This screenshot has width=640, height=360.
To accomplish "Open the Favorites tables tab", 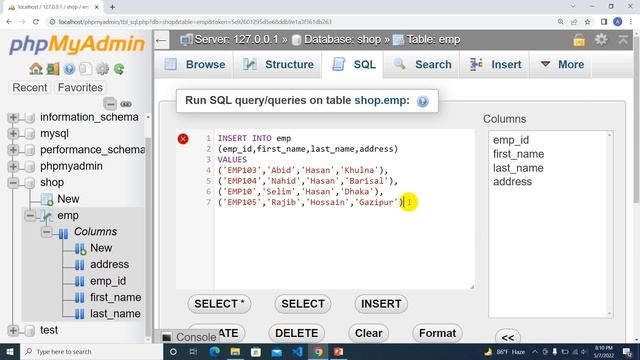I will coord(80,88).
